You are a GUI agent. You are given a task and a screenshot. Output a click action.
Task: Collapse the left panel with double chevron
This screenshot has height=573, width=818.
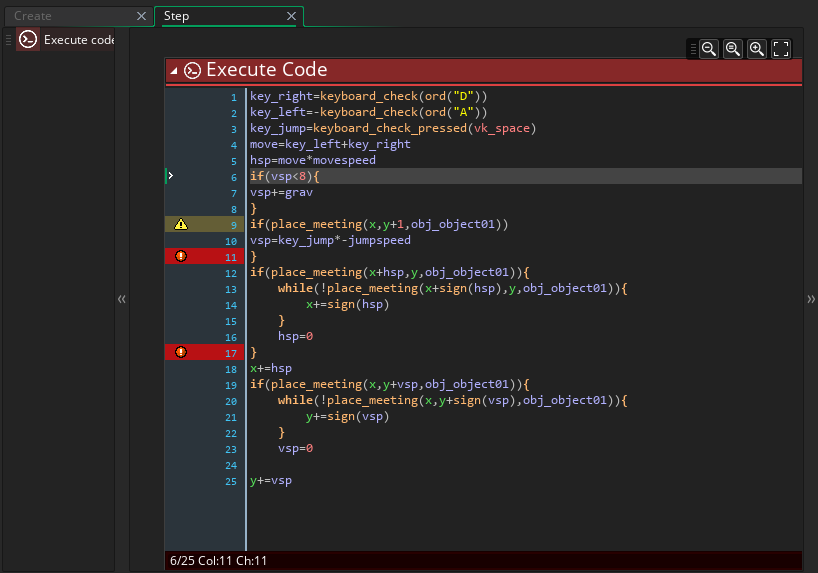coord(122,299)
